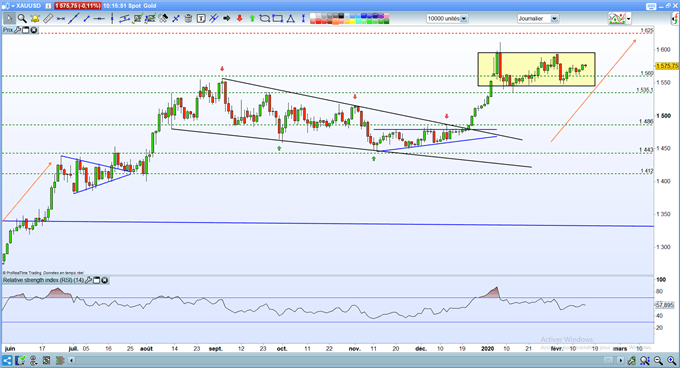Select the crossed lines tool
Image resolution: width=680 pixels, height=368 pixels.
tap(213, 19)
